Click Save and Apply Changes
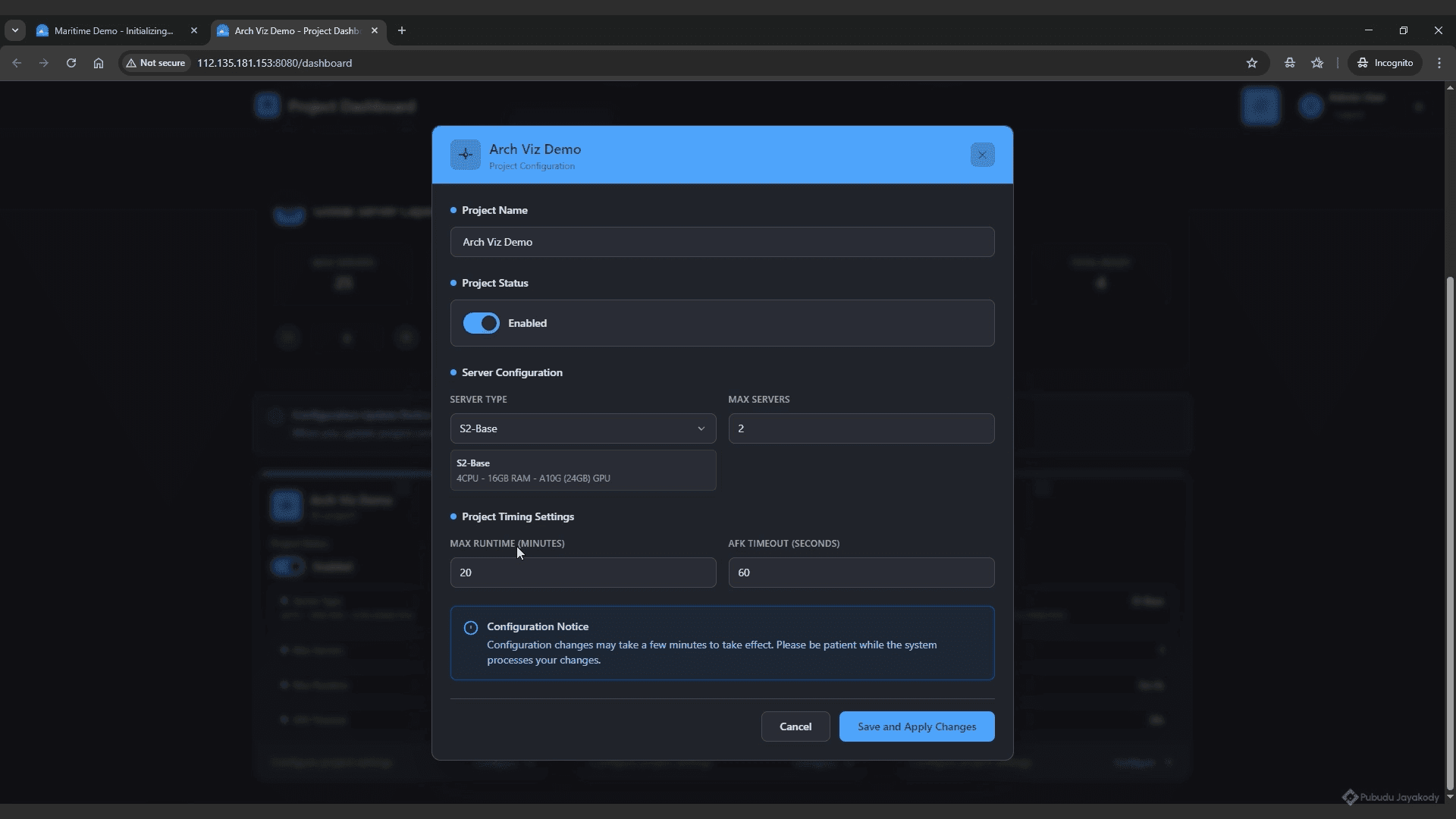 click(x=916, y=726)
